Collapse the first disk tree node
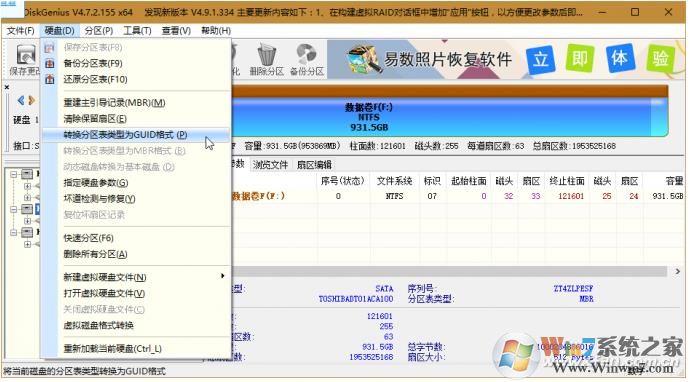 click(x=14, y=174)
